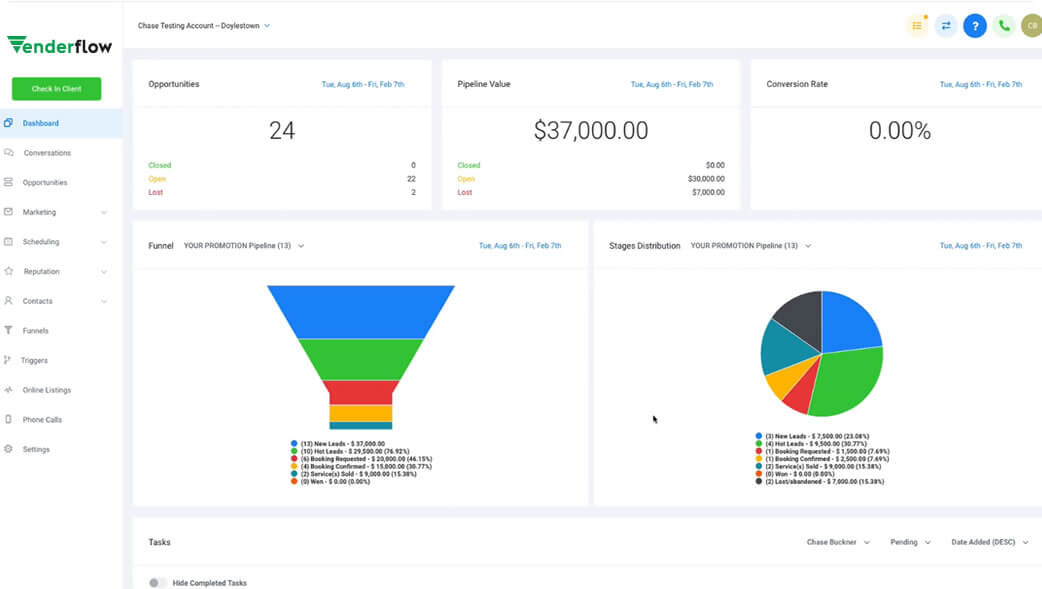Go to Opportunities in the sidebar
Viewport: 1042px width, 589px height.
coord(45,182)
